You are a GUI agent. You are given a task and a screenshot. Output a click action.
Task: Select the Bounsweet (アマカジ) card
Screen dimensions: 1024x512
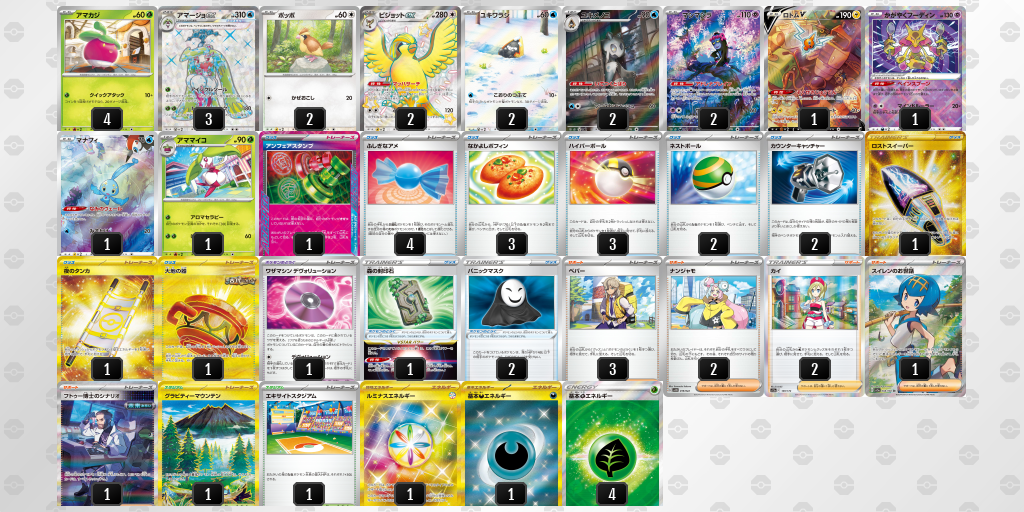107,69
